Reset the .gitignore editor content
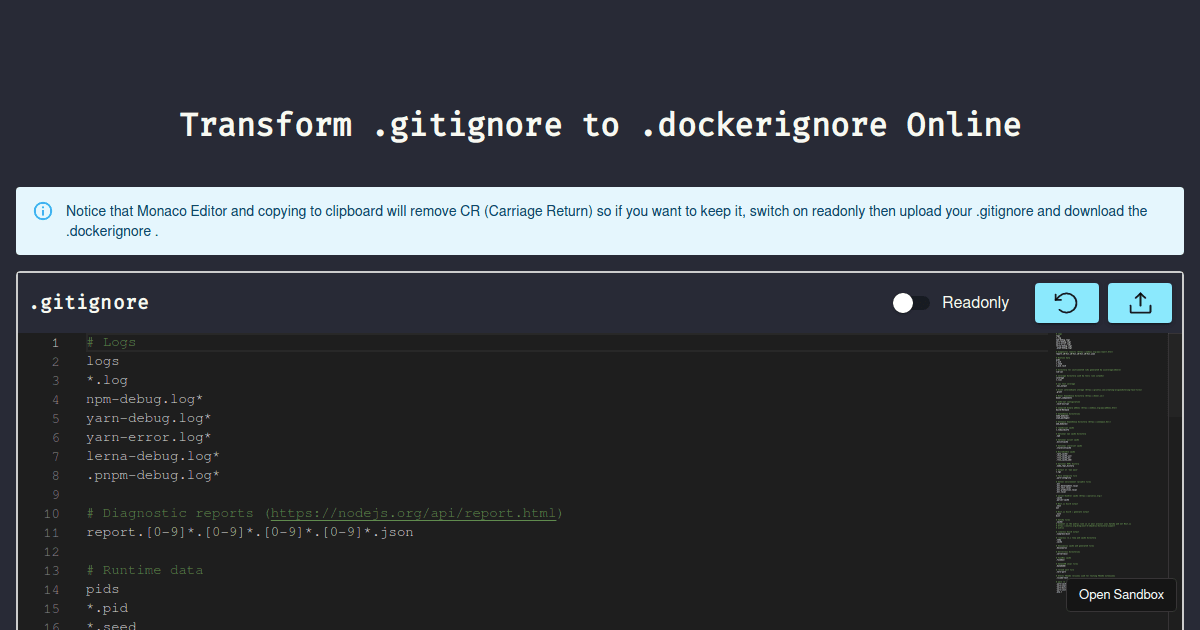The width and height of the screenshot is (1200, 630). click(1066, 302)
